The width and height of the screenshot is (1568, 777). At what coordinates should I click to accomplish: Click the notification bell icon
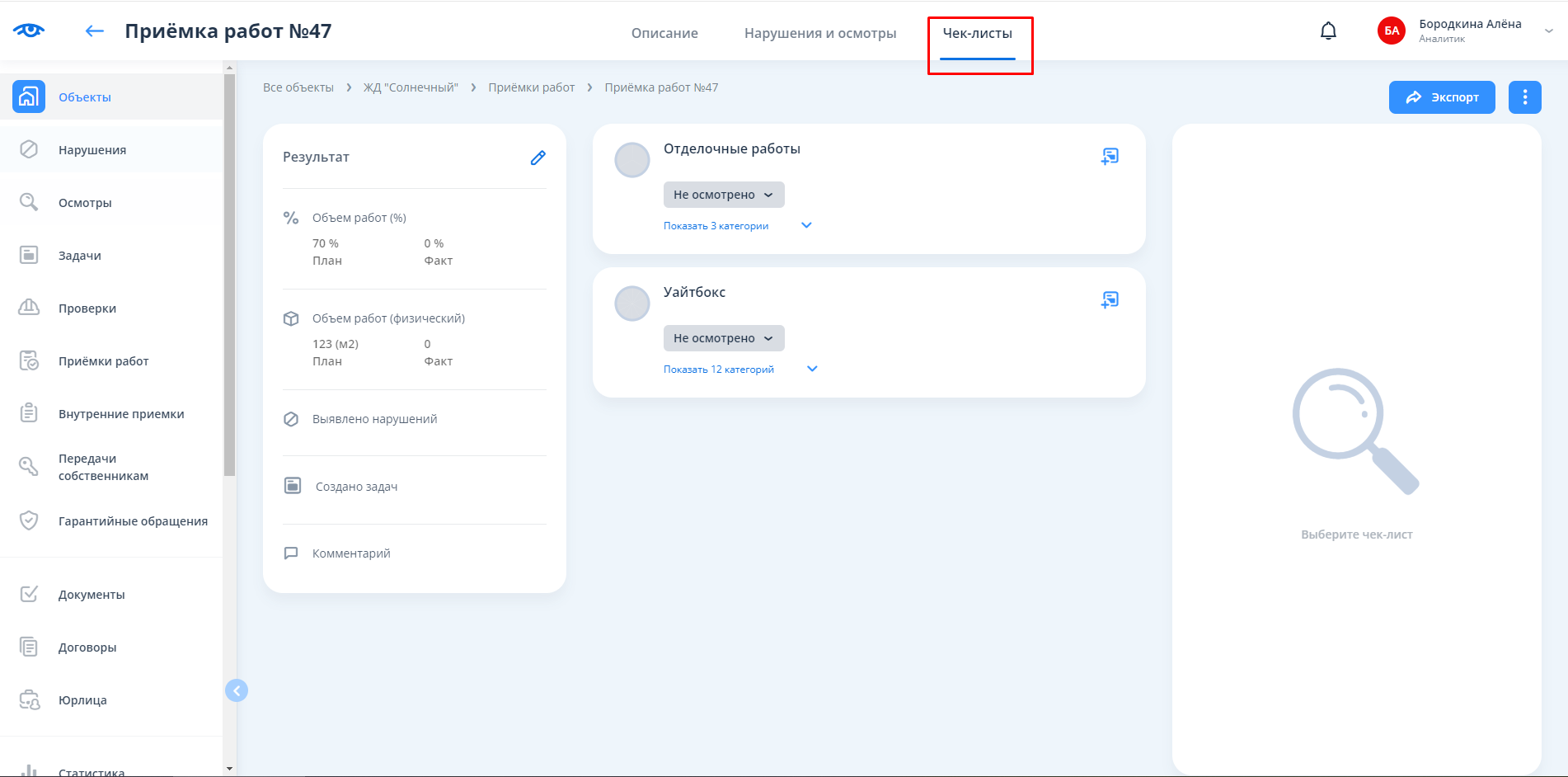click(x=1328, y=31)
